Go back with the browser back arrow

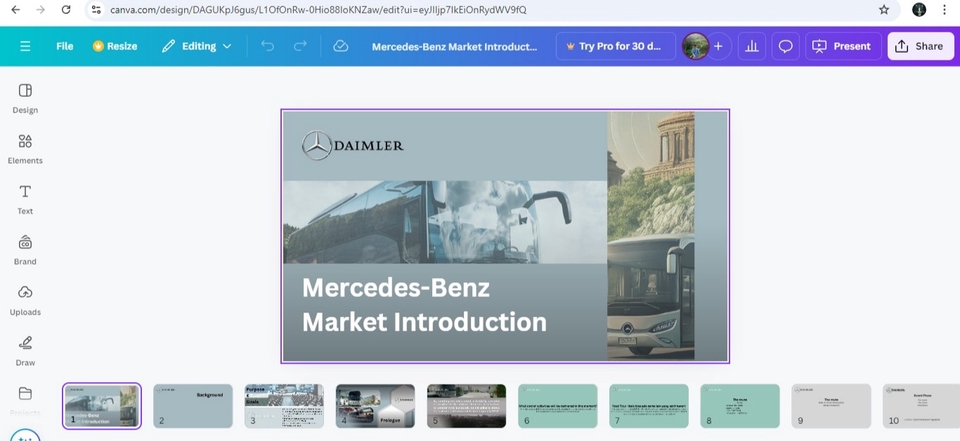(x=16, y=10)
